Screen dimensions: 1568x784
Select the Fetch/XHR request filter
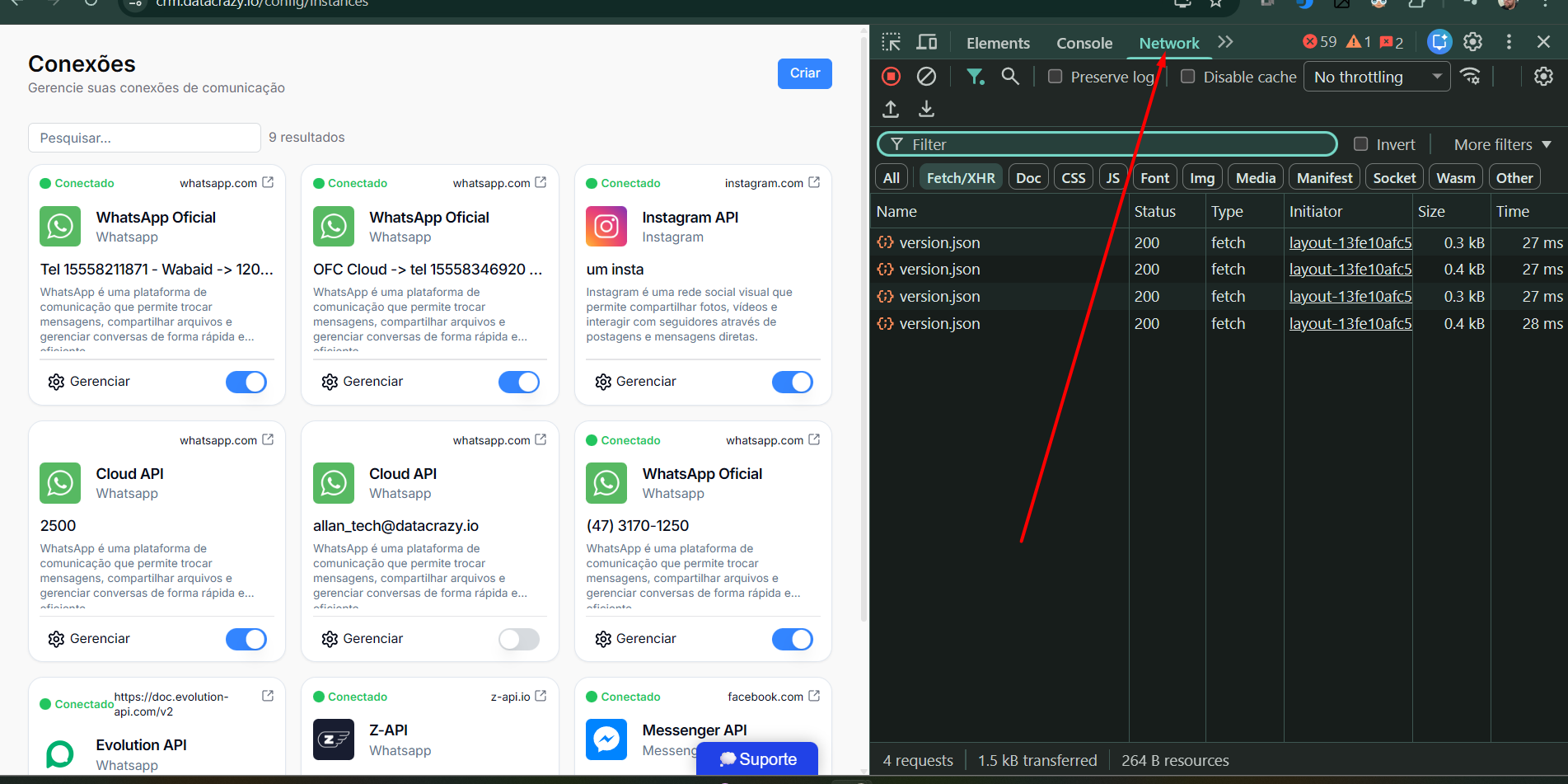coord(961,177)
